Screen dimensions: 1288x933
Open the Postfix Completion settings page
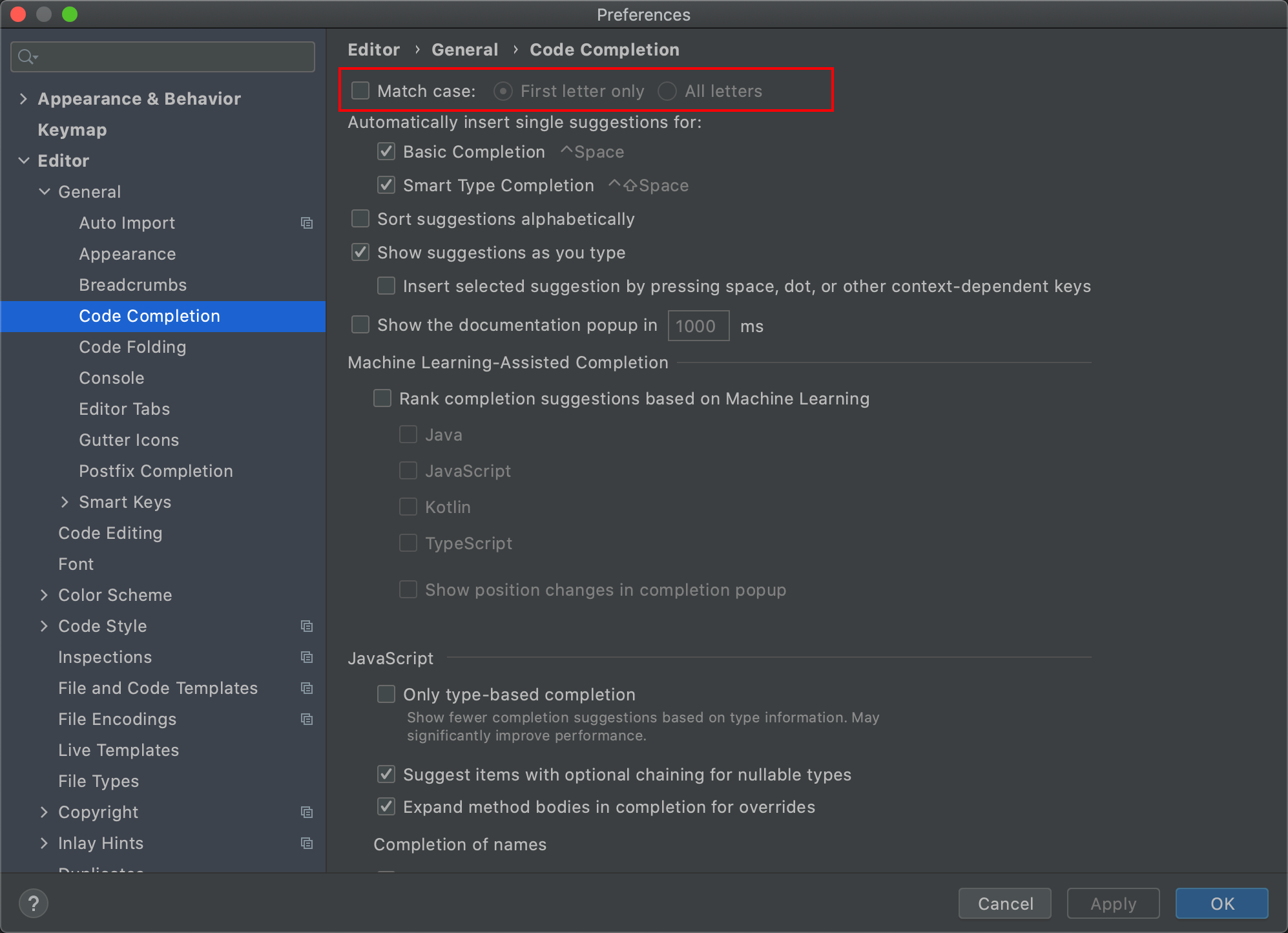[x=156, y=471]
